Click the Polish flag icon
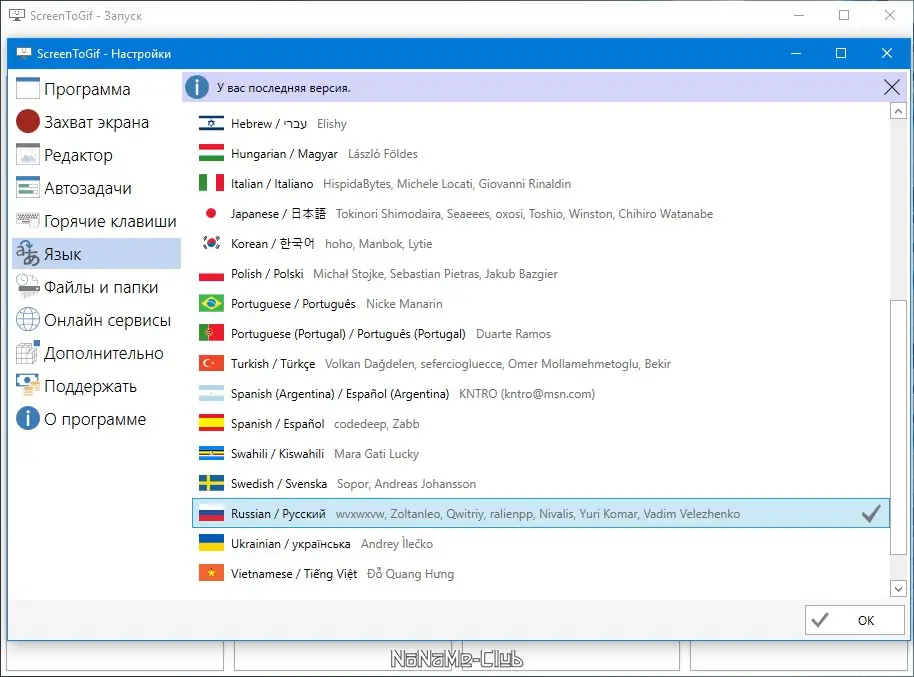The width and height of the screenshot is (914, 677). coord(211,273)
